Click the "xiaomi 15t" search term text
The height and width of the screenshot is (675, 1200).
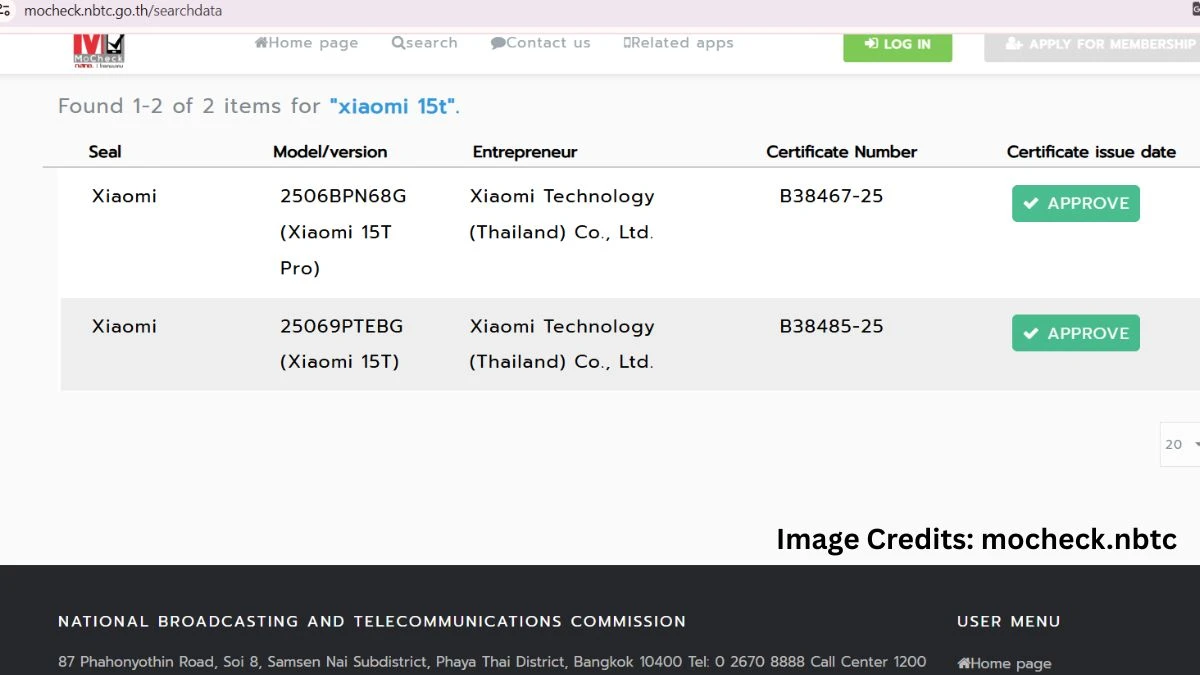pyautogui.click(x=393, y=106)
